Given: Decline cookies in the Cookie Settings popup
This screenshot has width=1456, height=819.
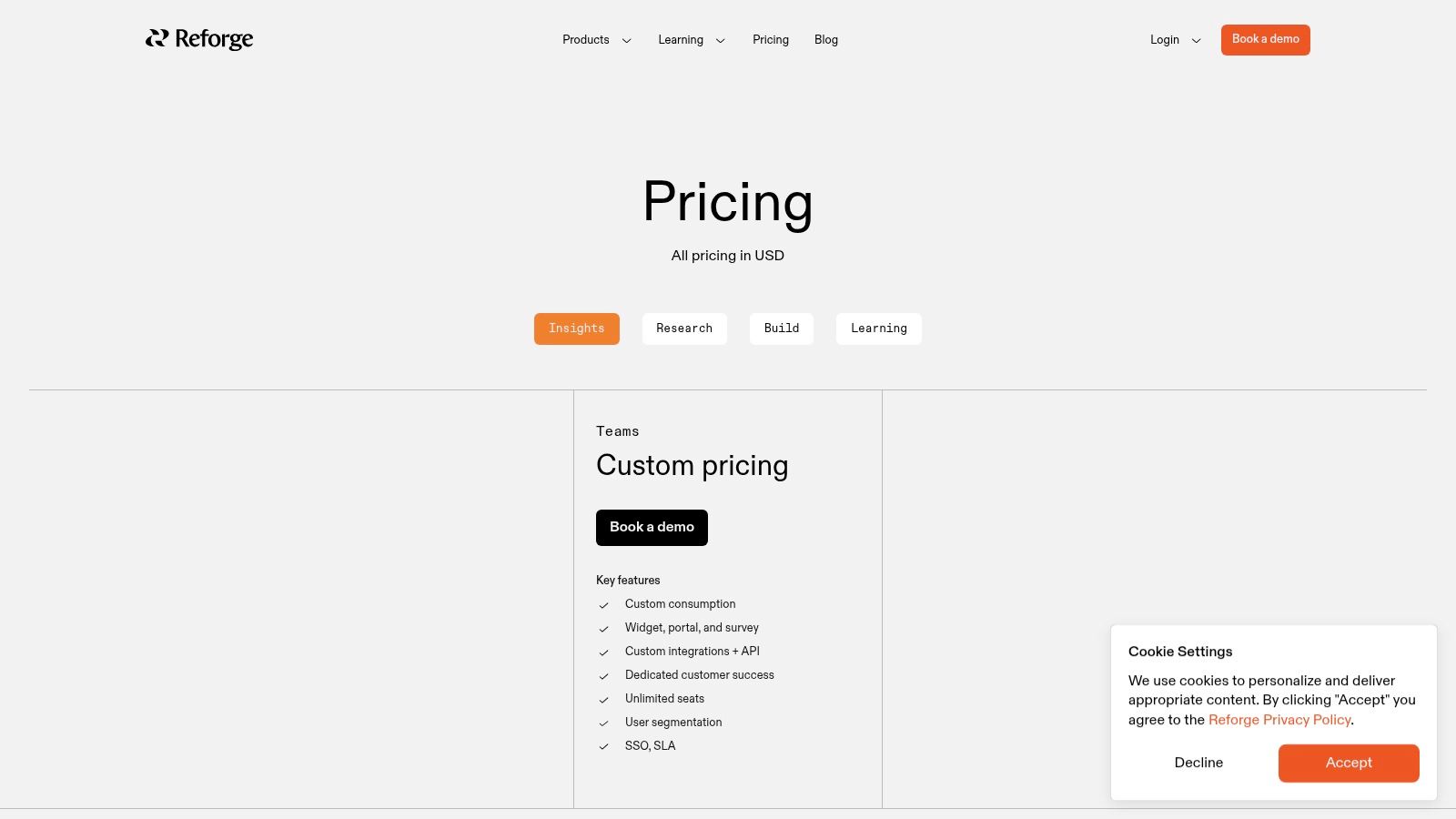Looking at the screenshot, I should click(x=1198, y=763).
